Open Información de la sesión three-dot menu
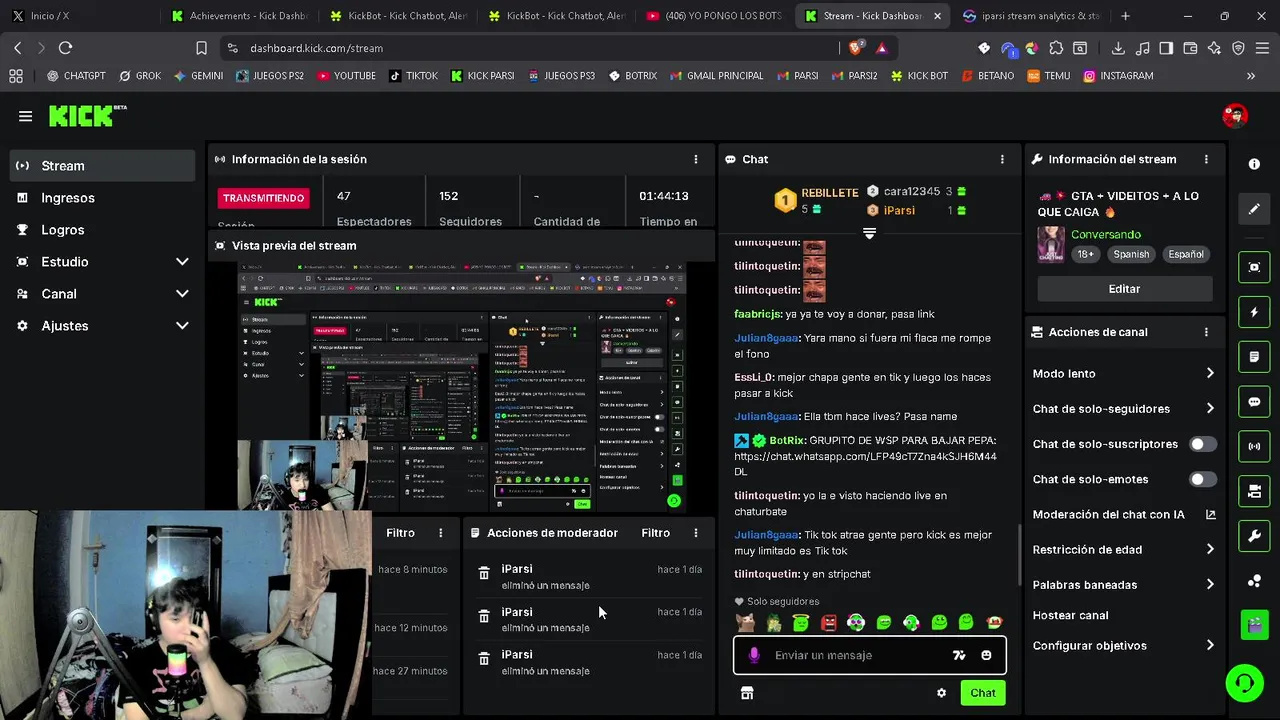Viewport: 1280px width, 720px height. click(x=696, y=159)
